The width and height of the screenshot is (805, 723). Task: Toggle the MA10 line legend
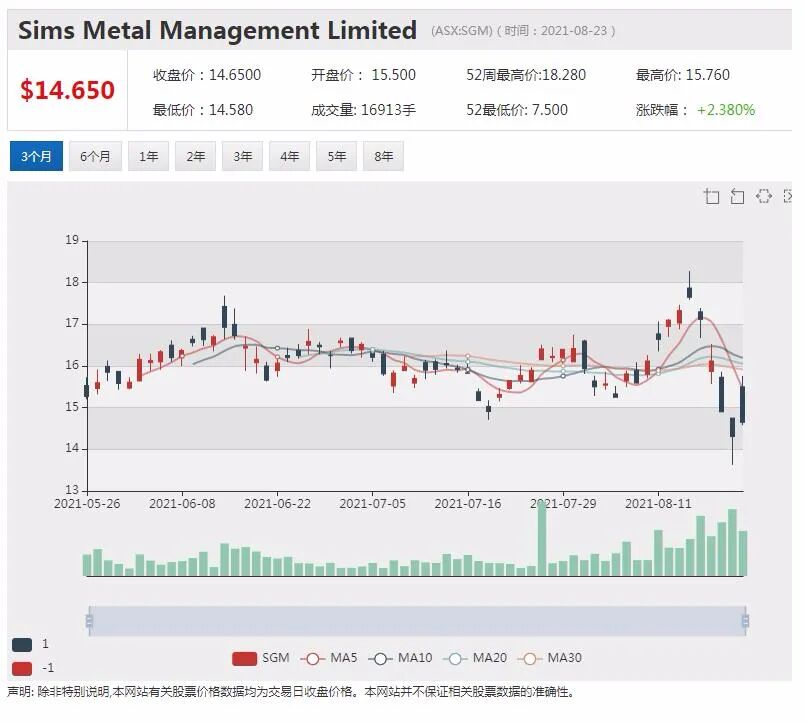click(x=400, y=658)
